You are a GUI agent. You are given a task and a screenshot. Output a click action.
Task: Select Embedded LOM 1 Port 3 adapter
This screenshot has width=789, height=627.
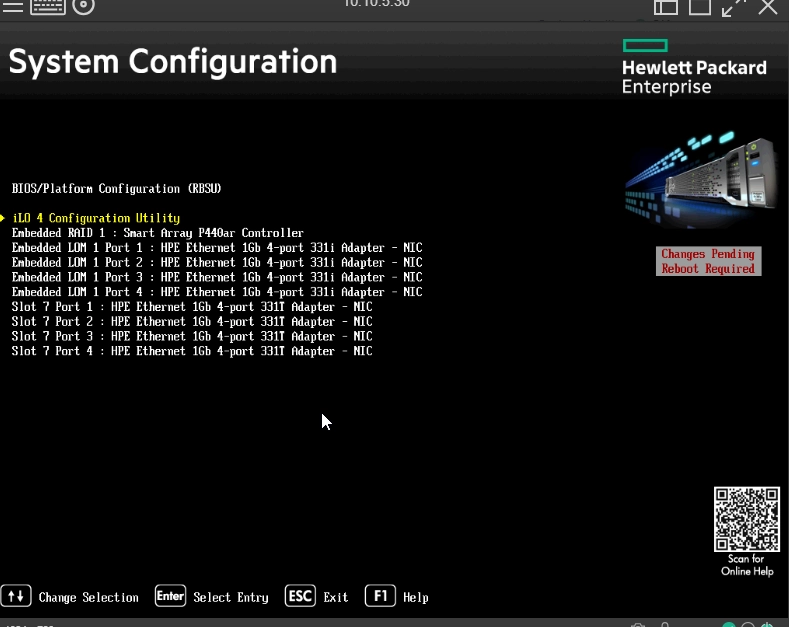coord(217,277)
